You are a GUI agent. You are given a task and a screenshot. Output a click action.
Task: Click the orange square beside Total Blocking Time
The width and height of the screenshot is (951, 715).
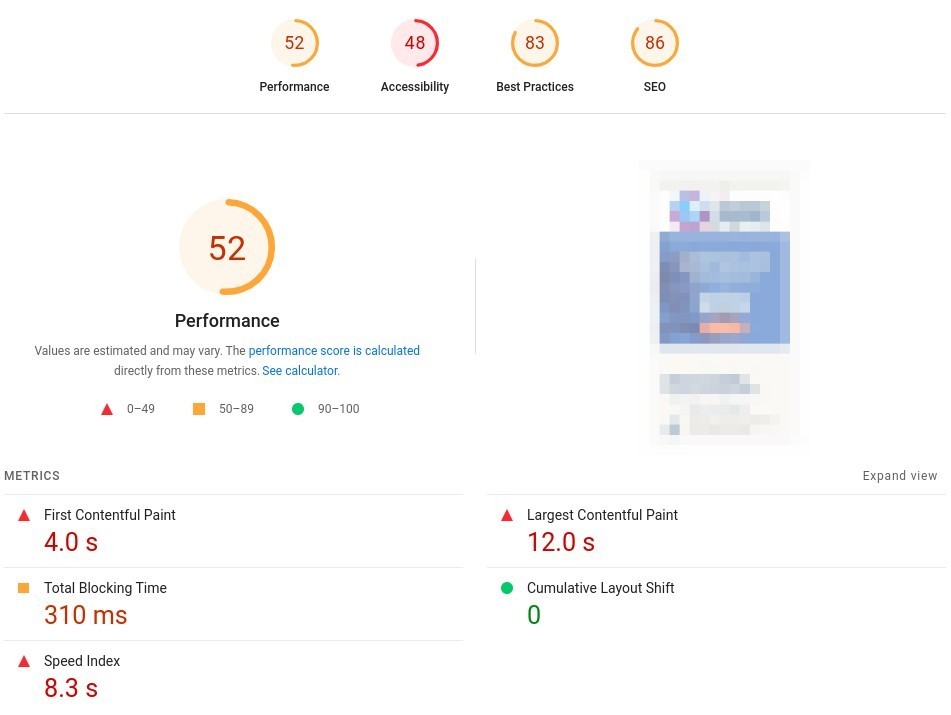(24, 588)
